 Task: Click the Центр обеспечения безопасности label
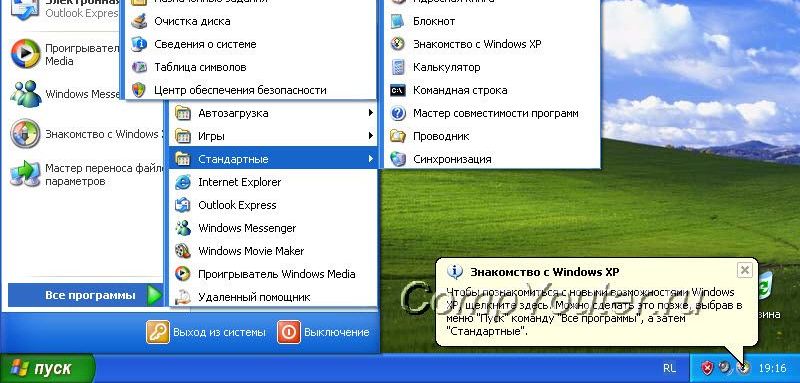240,90
